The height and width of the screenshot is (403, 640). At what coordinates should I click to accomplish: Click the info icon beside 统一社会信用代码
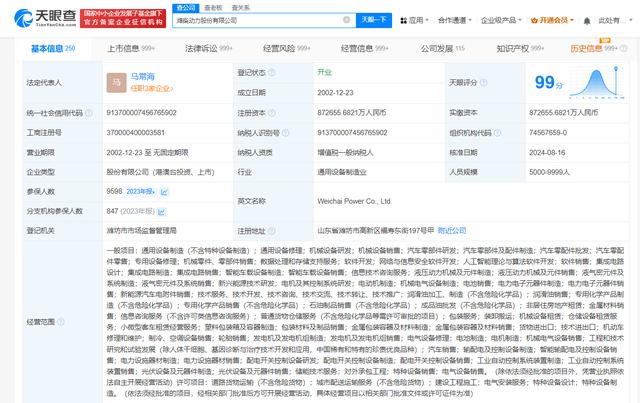click(x=89, y=113)
